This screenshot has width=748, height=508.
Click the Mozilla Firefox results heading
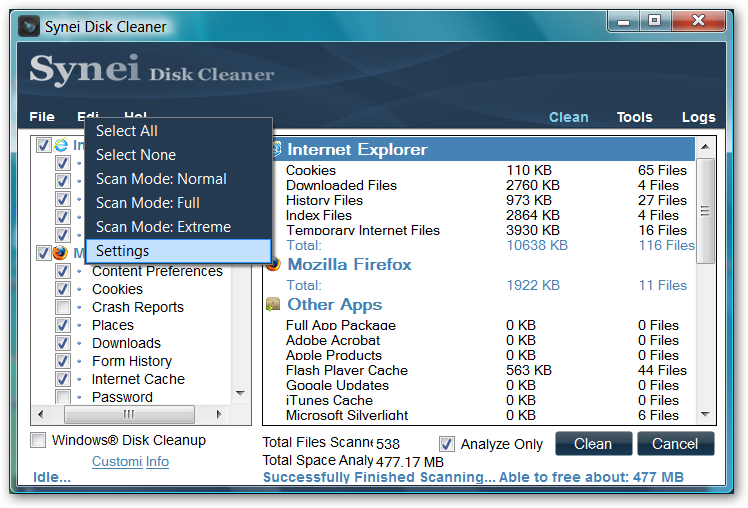click(x=349, y=264)
